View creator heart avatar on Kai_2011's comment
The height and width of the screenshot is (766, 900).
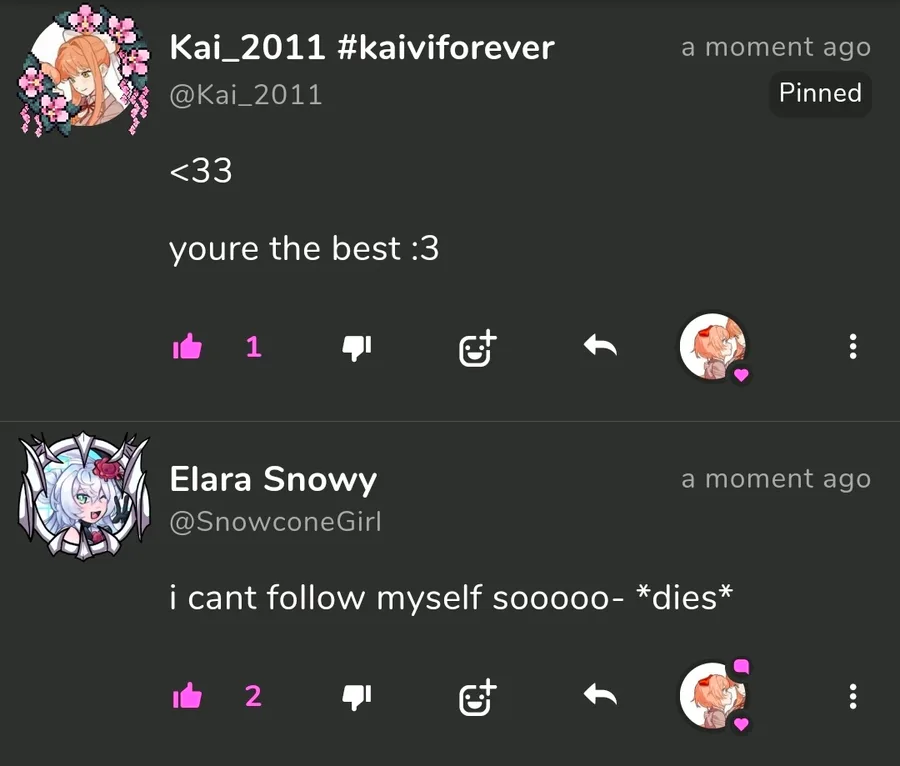pyautogui.click(x=714, y=347)
